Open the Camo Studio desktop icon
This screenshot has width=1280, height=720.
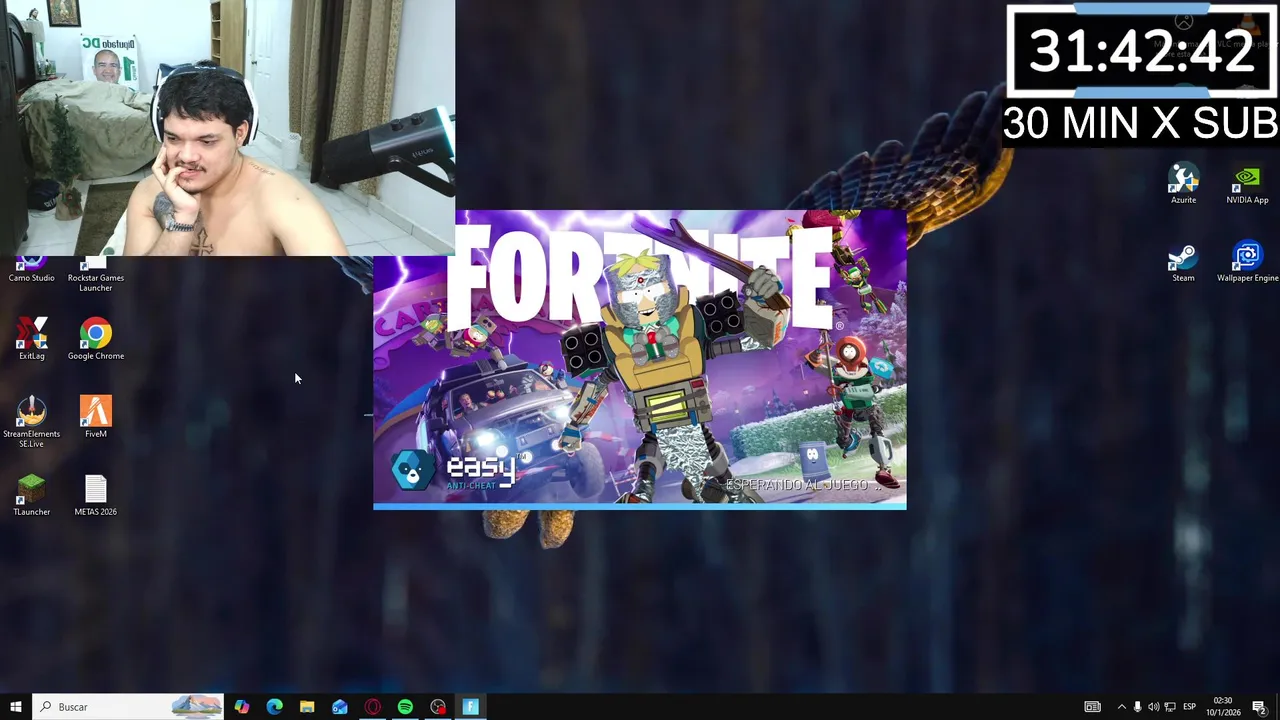pyautogui.click(x=31, y=270)
